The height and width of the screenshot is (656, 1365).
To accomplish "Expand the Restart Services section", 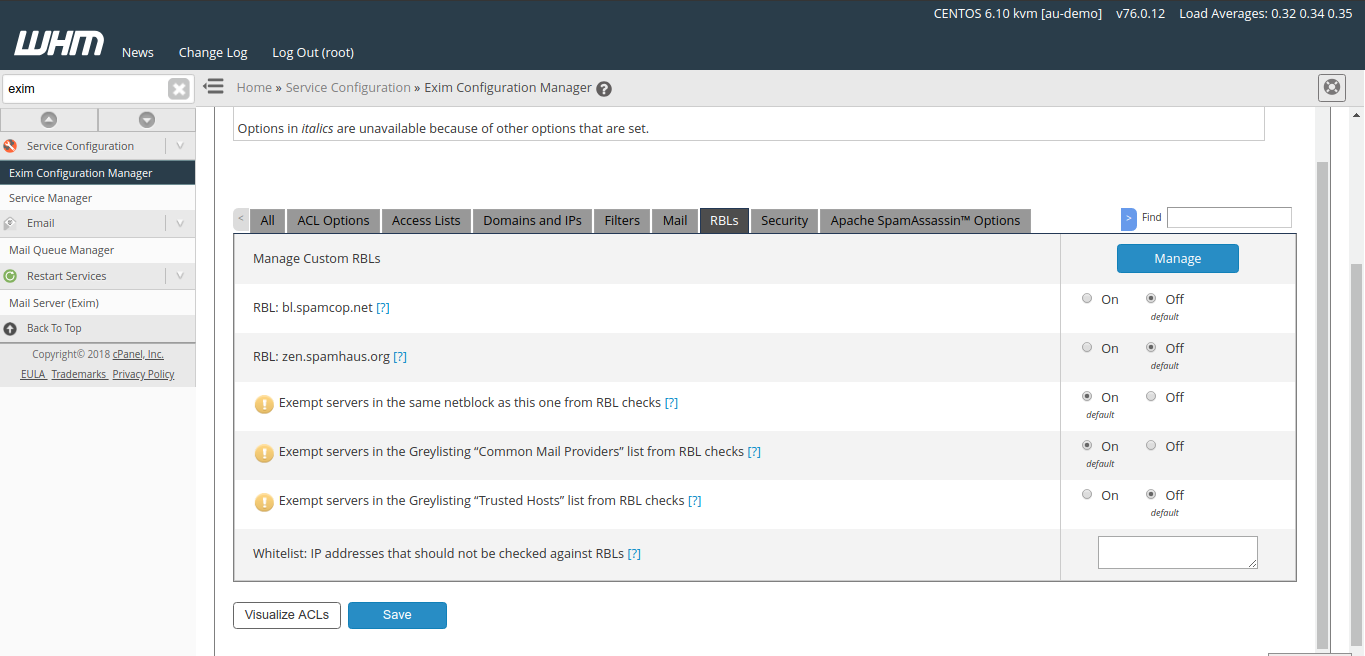I will tap(180, 275).
